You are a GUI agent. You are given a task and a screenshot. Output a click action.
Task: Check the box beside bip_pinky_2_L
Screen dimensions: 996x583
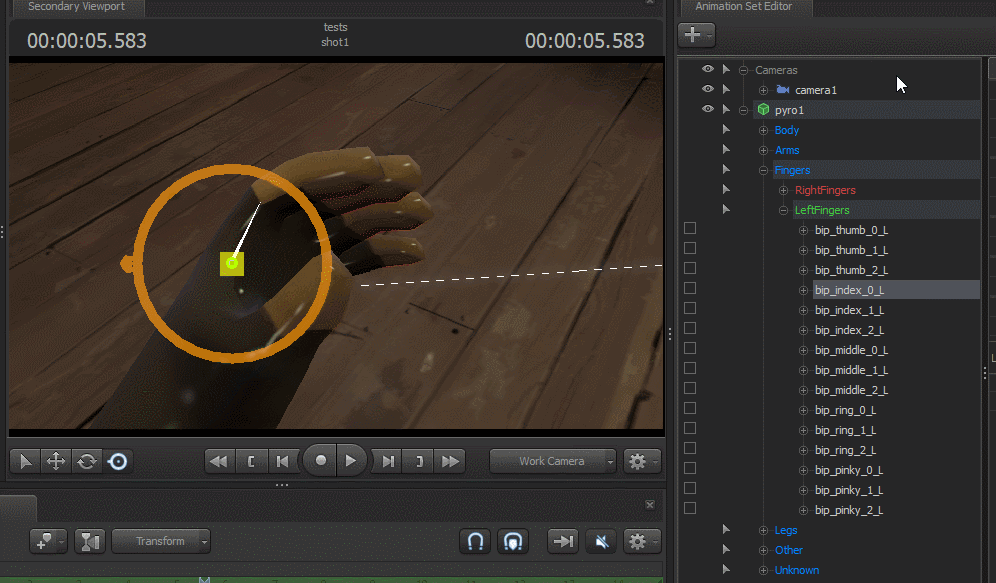690,508
